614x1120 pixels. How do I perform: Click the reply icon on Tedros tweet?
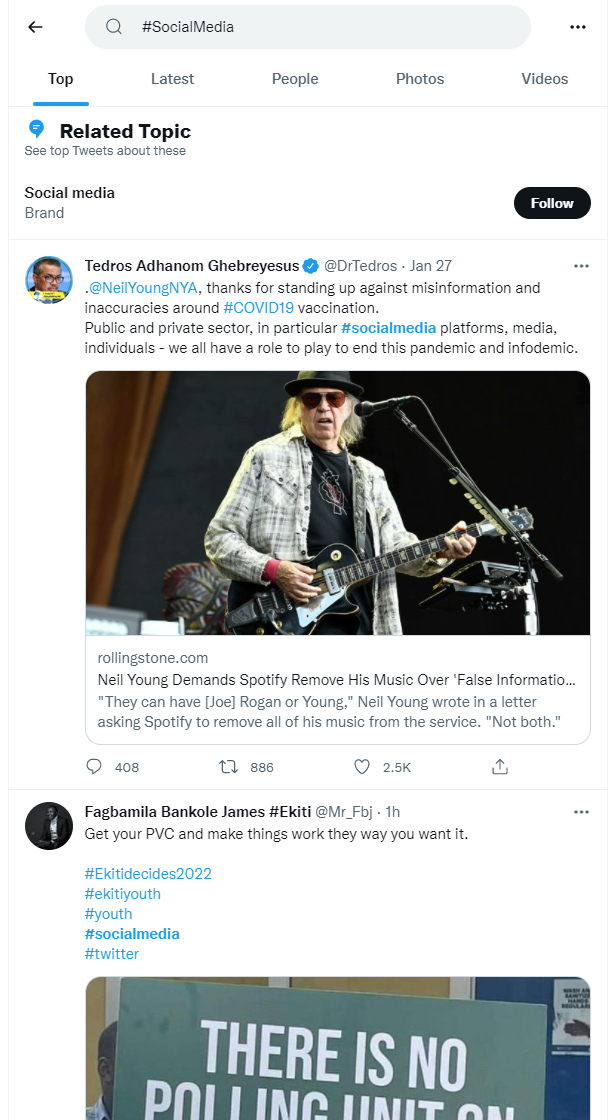tap(95, 767)
